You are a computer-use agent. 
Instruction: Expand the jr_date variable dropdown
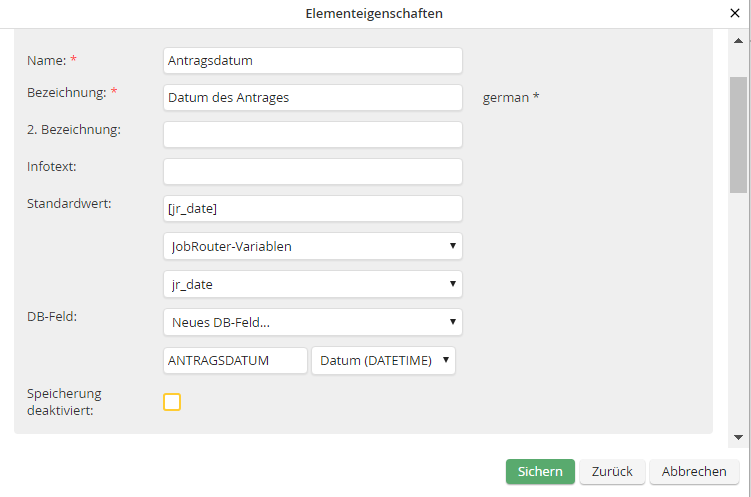pos(312,284)
